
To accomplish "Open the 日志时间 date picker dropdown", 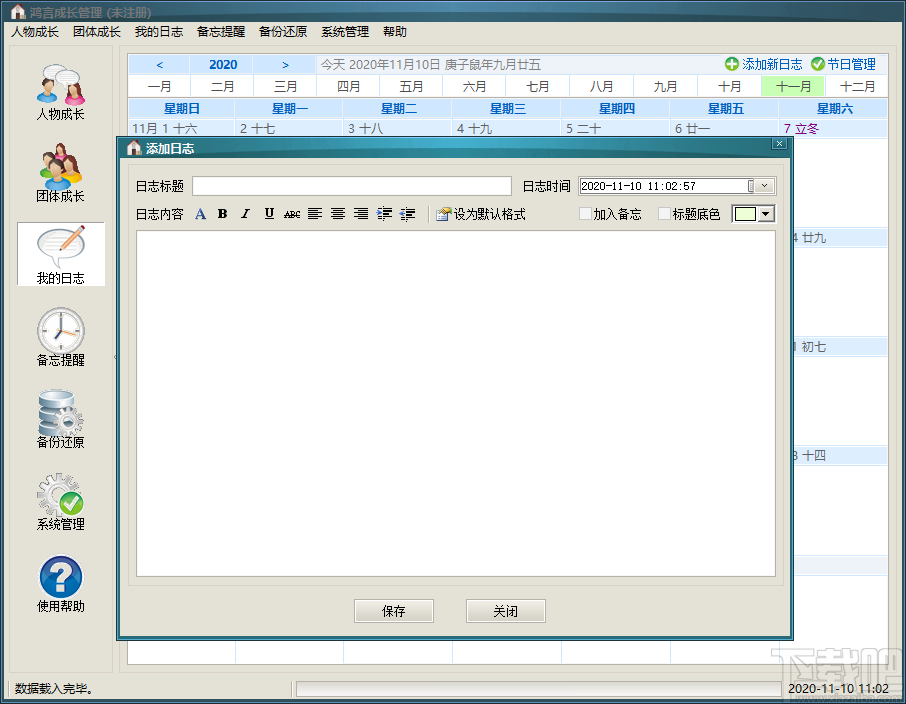I will click(x=762, y=185).
